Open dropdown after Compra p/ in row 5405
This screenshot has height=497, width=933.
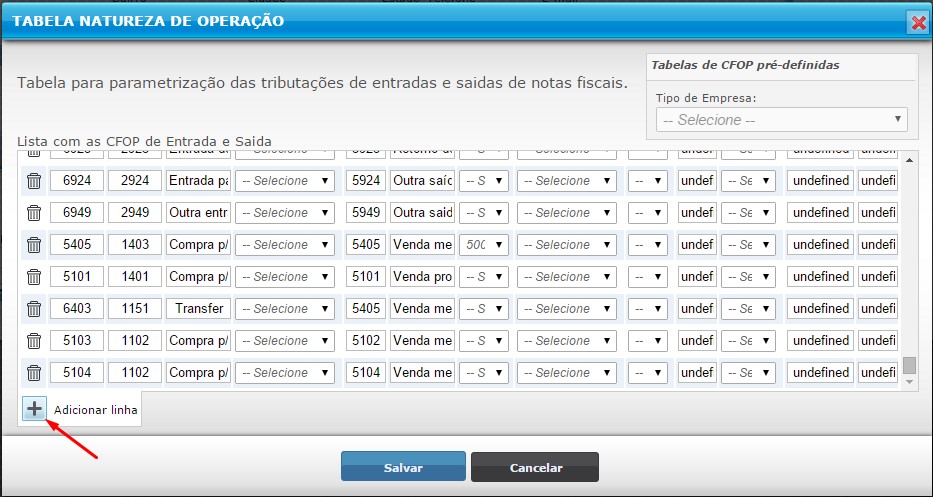pos(285,245)
